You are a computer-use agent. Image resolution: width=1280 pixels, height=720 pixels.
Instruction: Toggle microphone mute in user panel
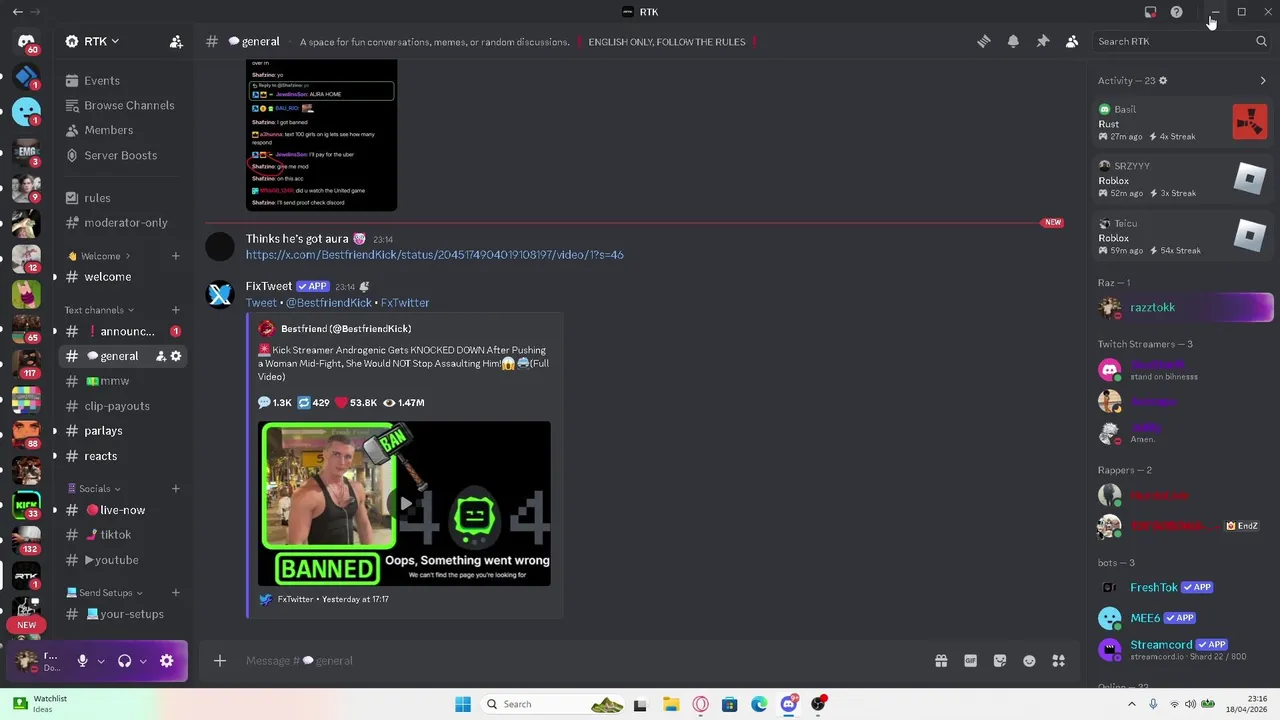tap(83, 661)
